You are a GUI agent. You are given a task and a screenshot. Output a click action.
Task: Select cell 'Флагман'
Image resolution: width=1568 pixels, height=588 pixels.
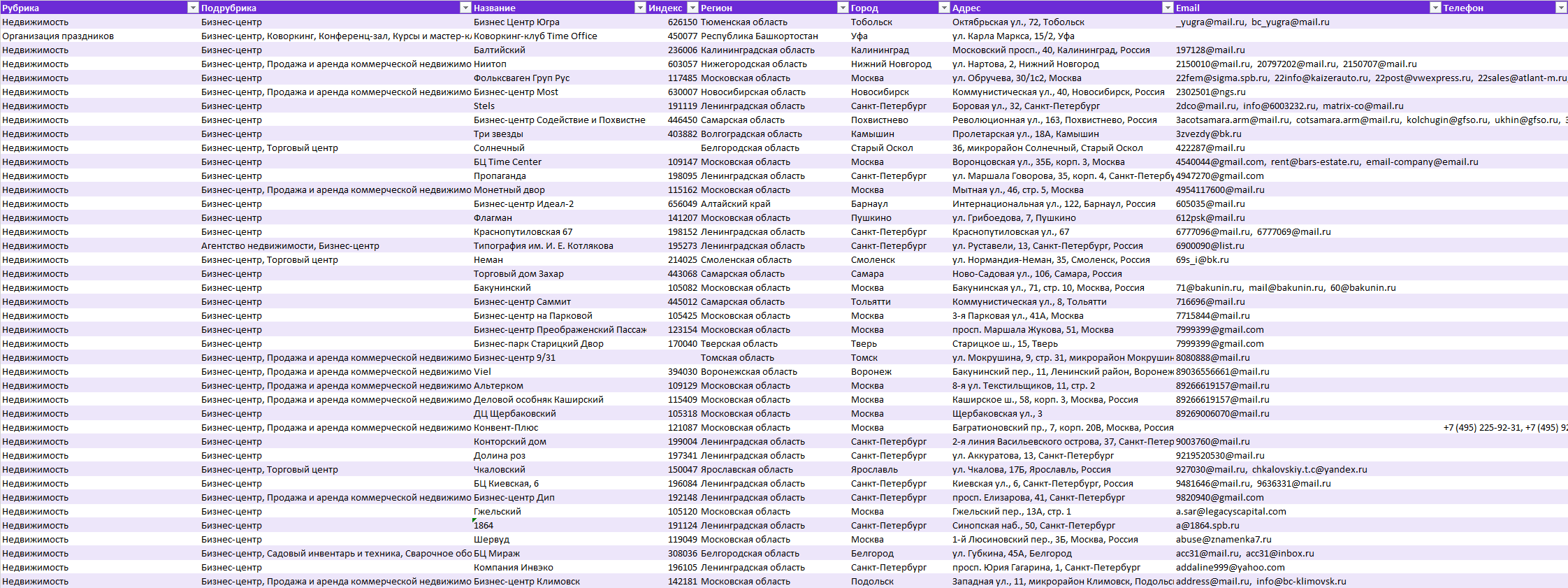point(559,217)
